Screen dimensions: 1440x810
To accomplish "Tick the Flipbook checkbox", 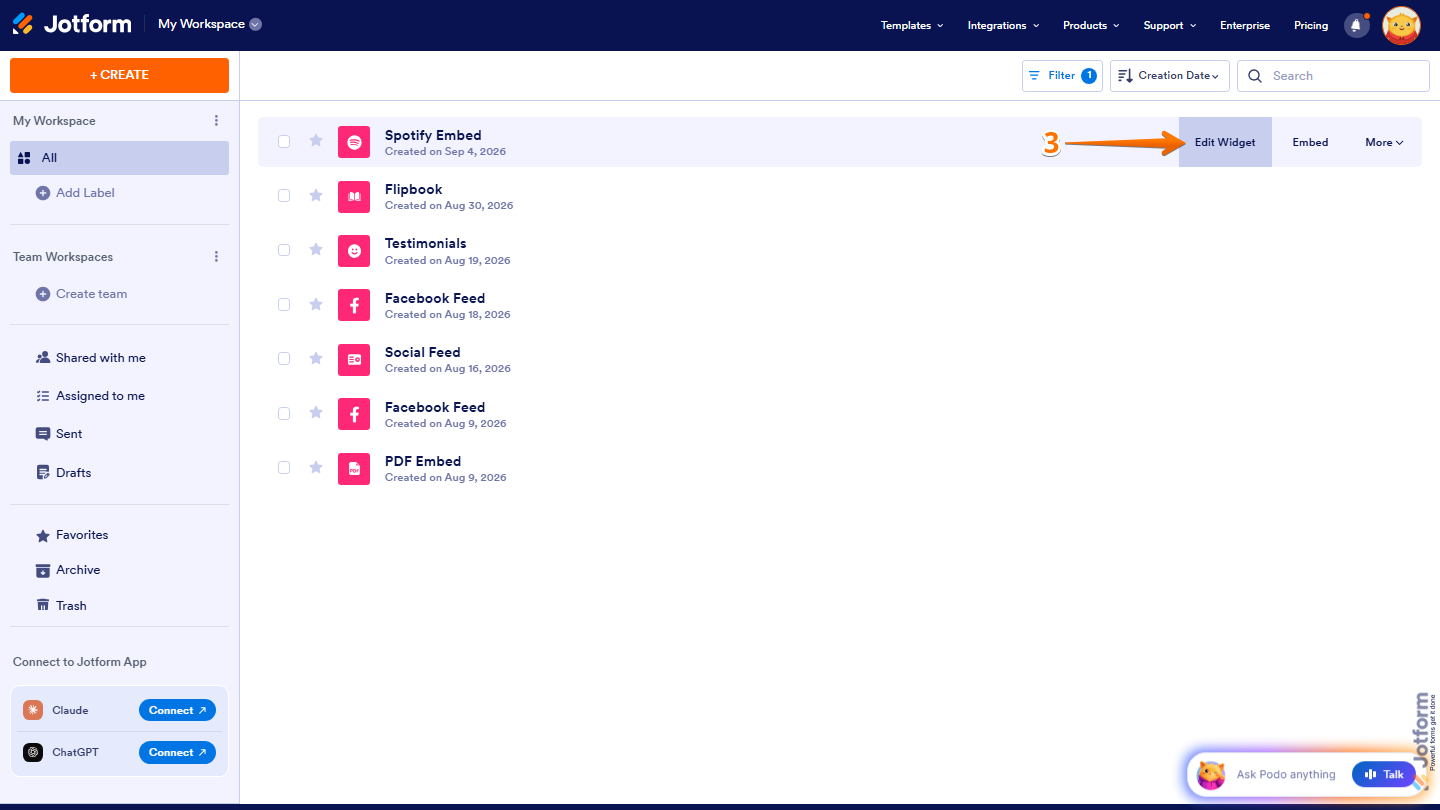I will pyautogui.click(x=284, y=196).
